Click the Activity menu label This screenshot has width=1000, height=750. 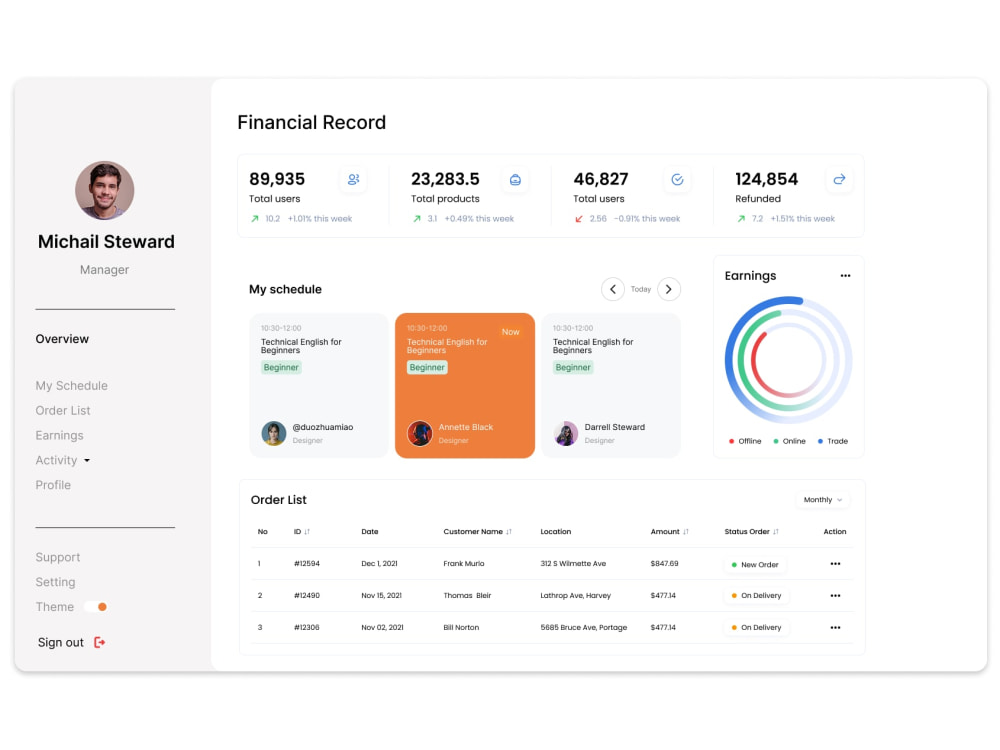[56, 460]
